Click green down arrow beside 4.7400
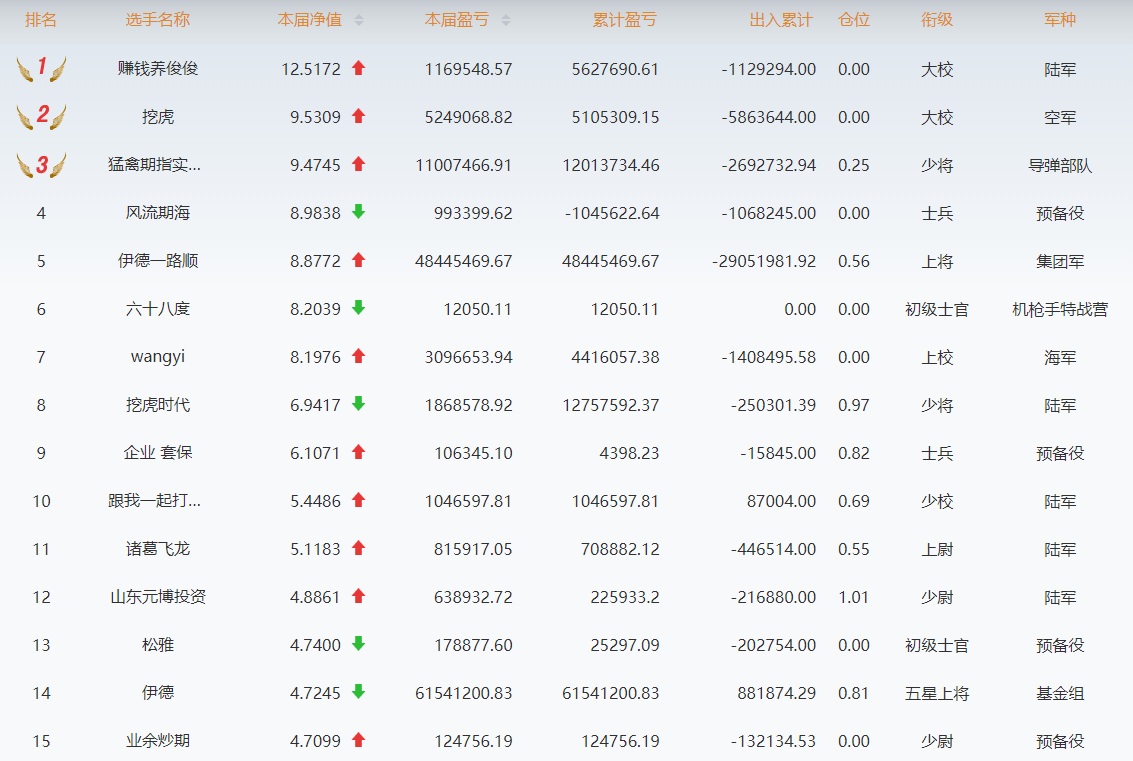1133x761 pixels. [x=358, y=644]
